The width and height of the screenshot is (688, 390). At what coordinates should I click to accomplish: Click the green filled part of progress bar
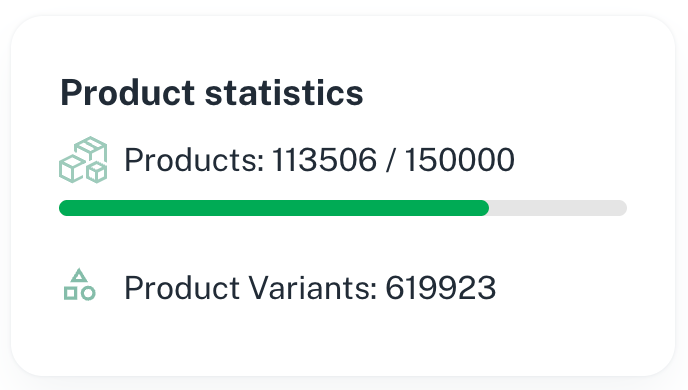[x=274, y=208]
